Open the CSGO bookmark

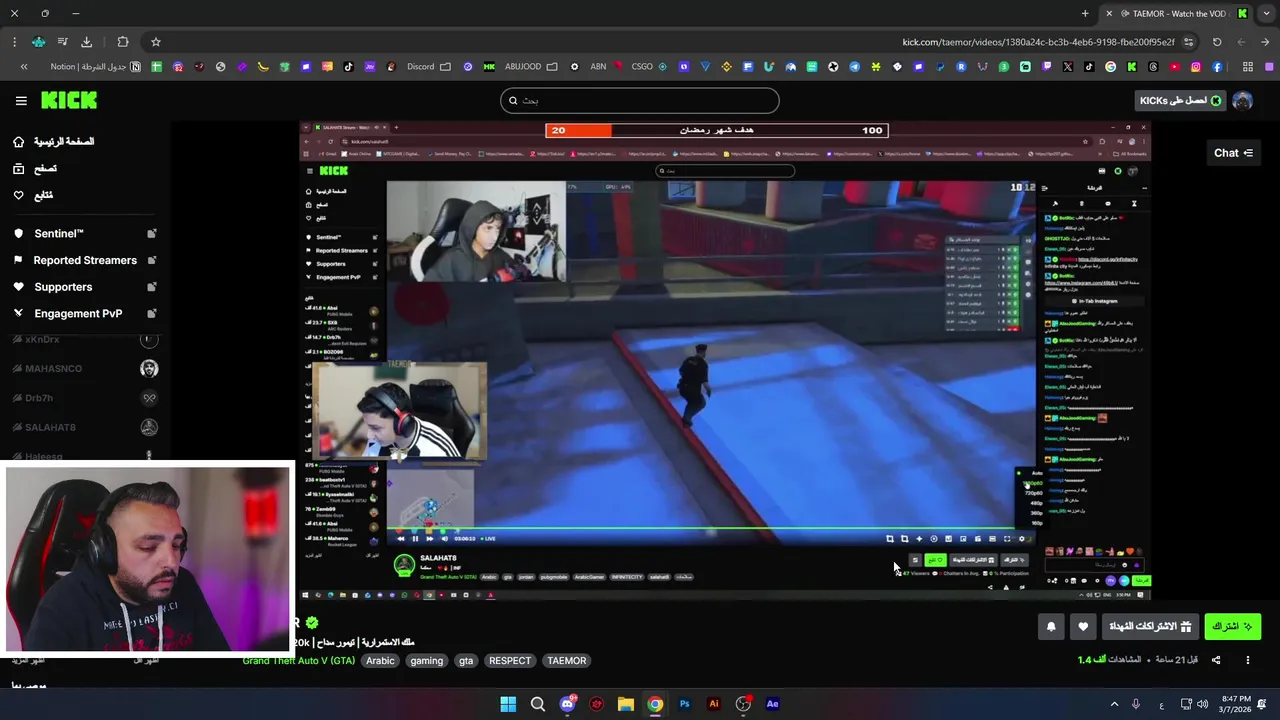(649, 67)
